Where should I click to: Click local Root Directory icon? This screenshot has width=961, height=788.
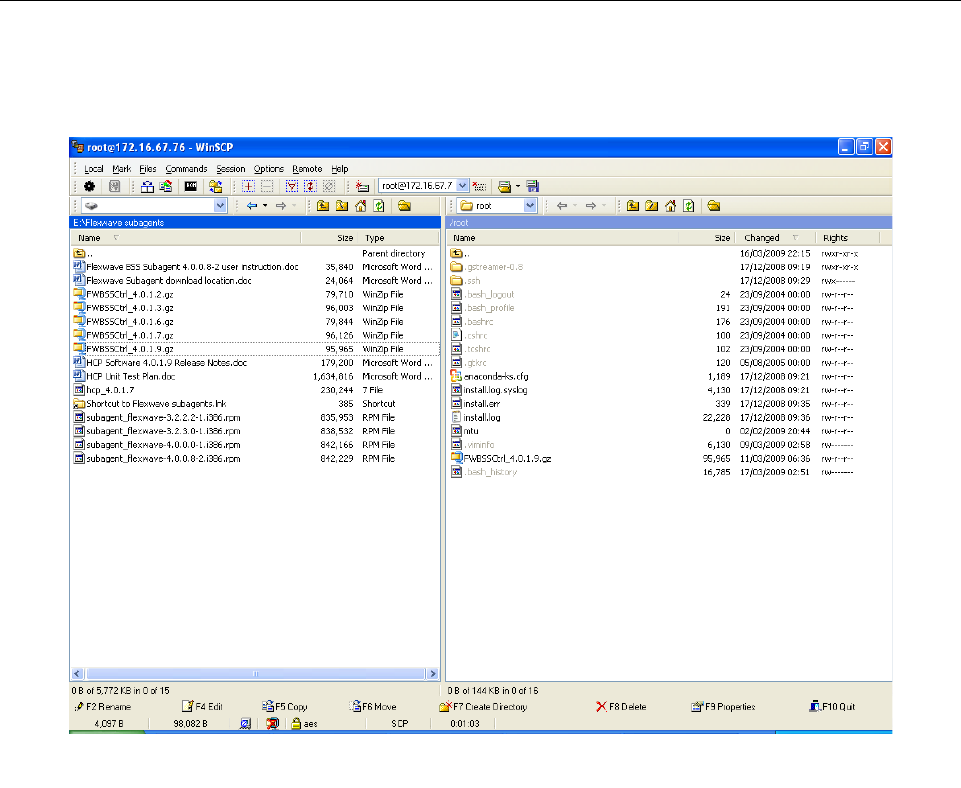point(342,206)
